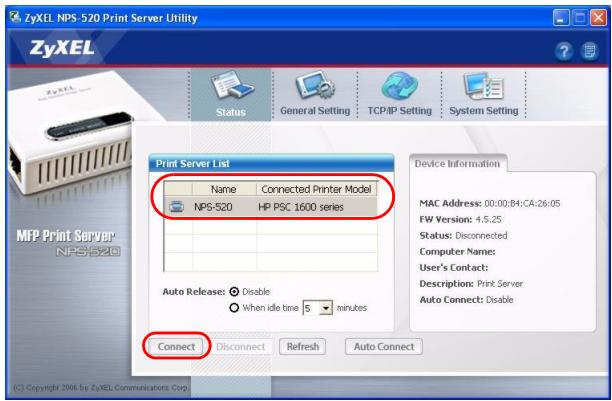
Task: Click Auto Connect: Disable info text
Action: tap(466, 300)
